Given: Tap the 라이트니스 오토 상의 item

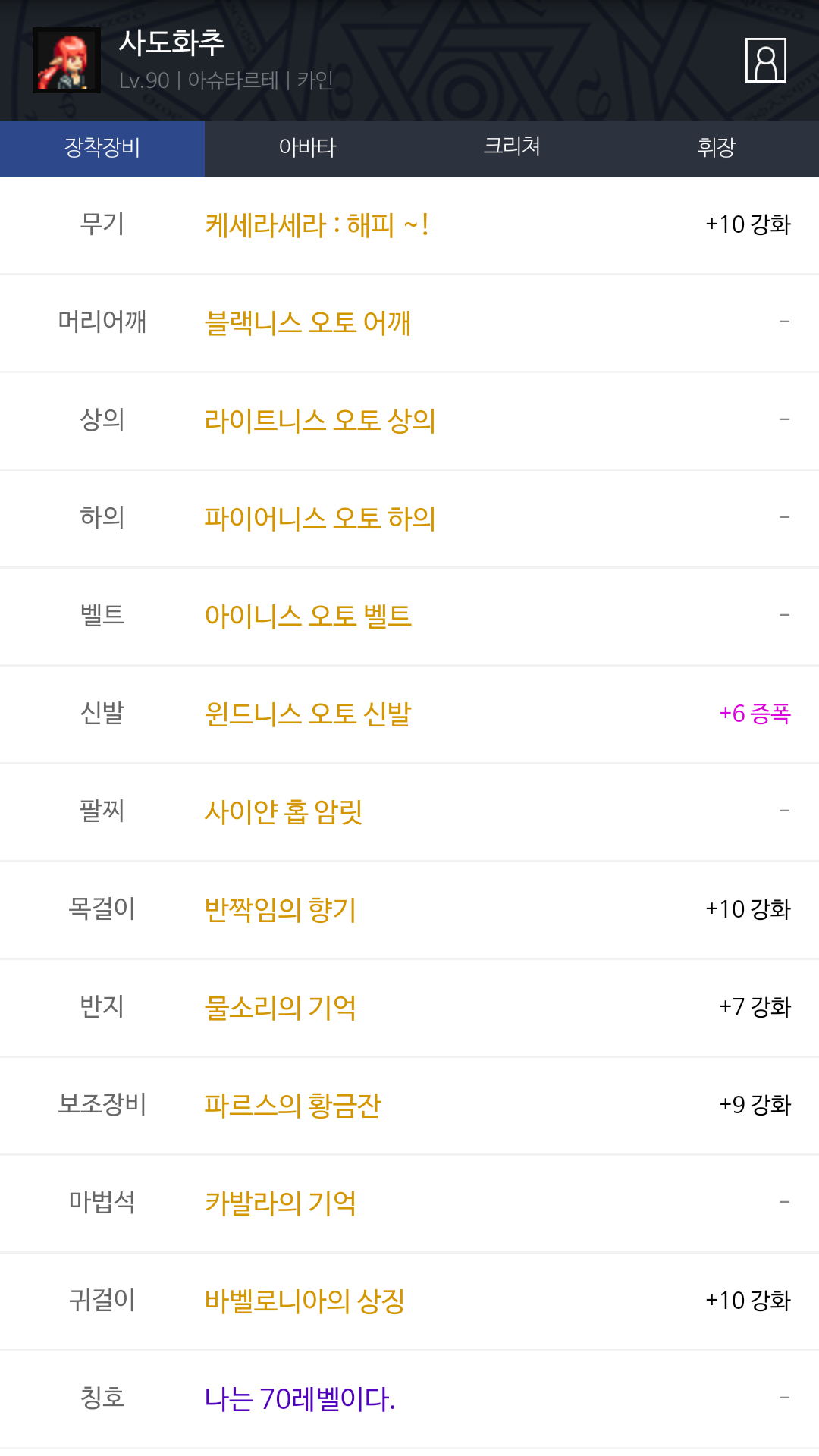Looking at the screenshot, I should pos(320,421).
